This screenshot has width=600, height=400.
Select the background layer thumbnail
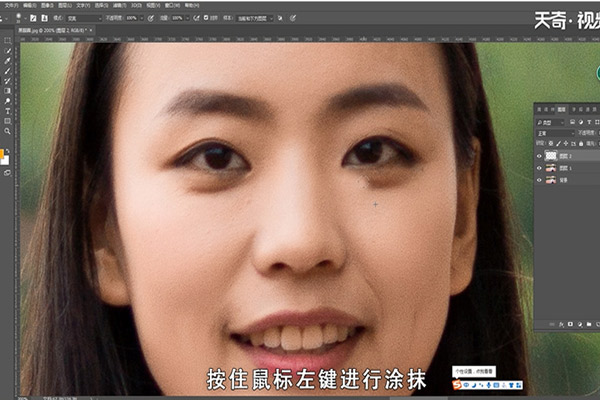(x=551, y=180)
